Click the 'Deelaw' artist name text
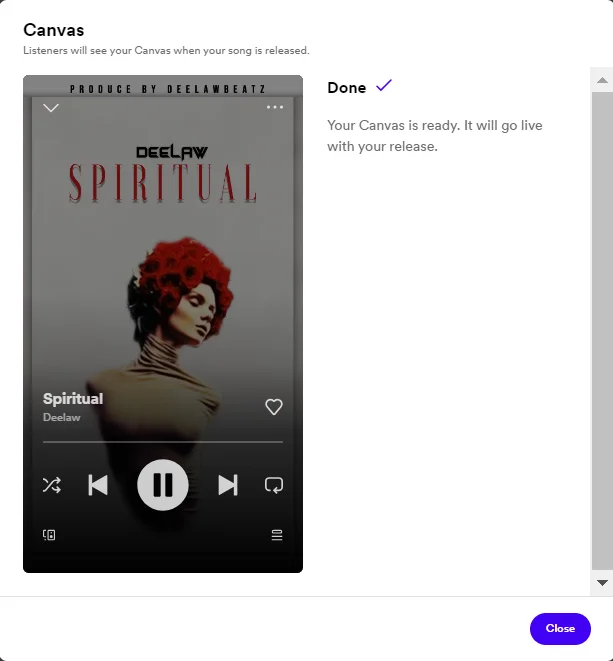613x661 pixels. click(62, 417)
